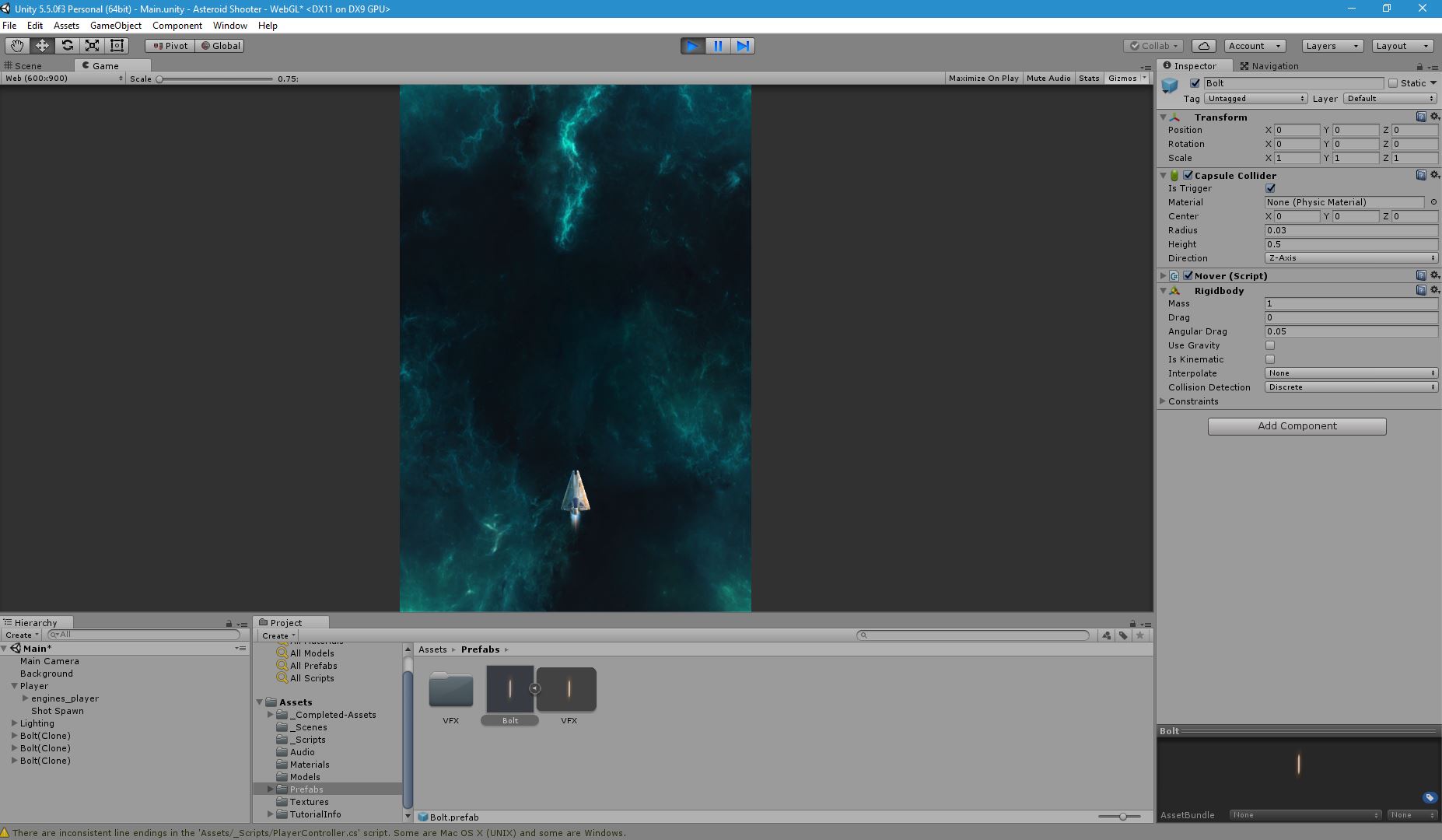The width and height of the screenshot is (1442, 840).
Task: Open Hierarchy Create menu
Action: coord(22,635)
